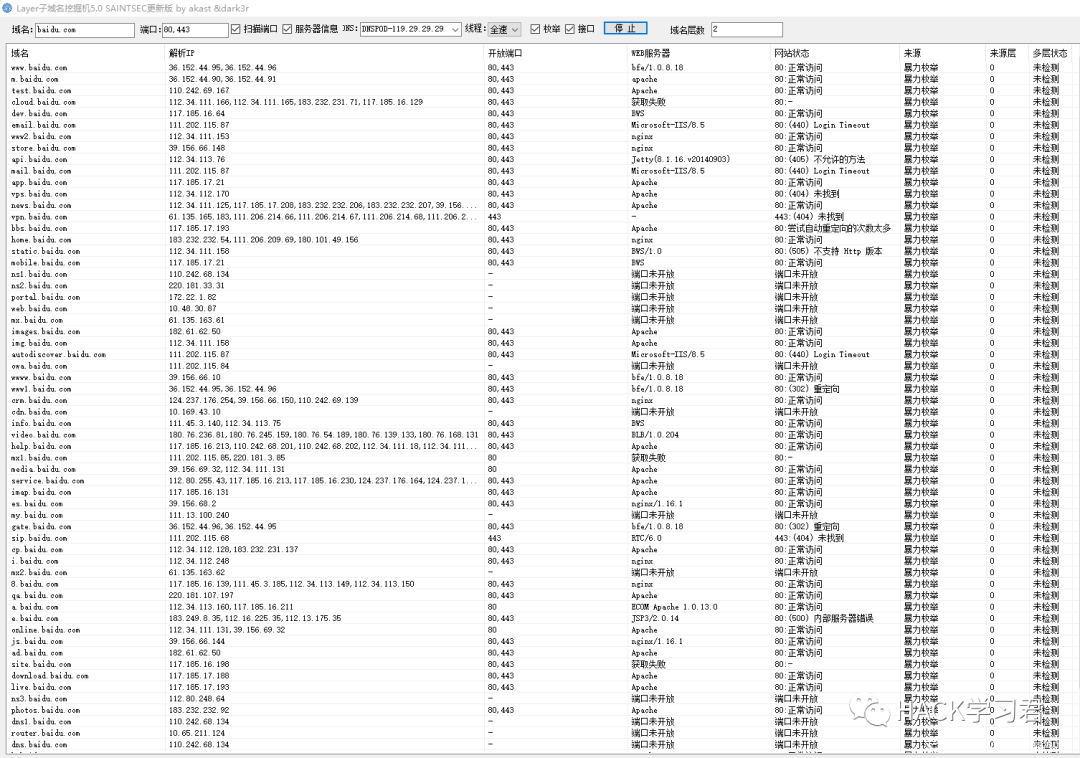Select the www.baidu.com row
Image resolution: width=1080 pixels, height=758 pixels.
coord(540,67)
